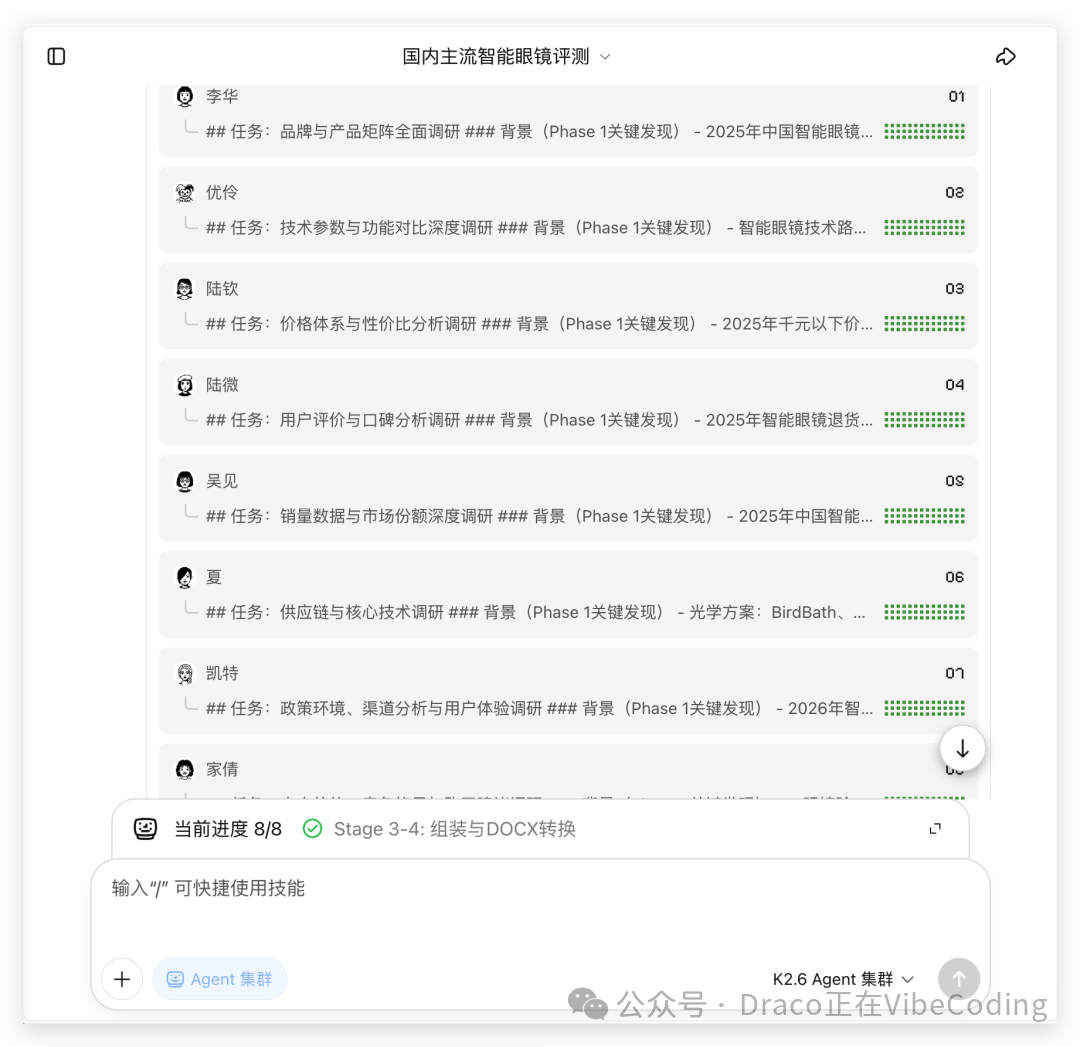This screenshot has width=1080, height=1047.
Task: Click the agent cluster progress face icon
Action: pyautogui.click(x=145, y=829)
